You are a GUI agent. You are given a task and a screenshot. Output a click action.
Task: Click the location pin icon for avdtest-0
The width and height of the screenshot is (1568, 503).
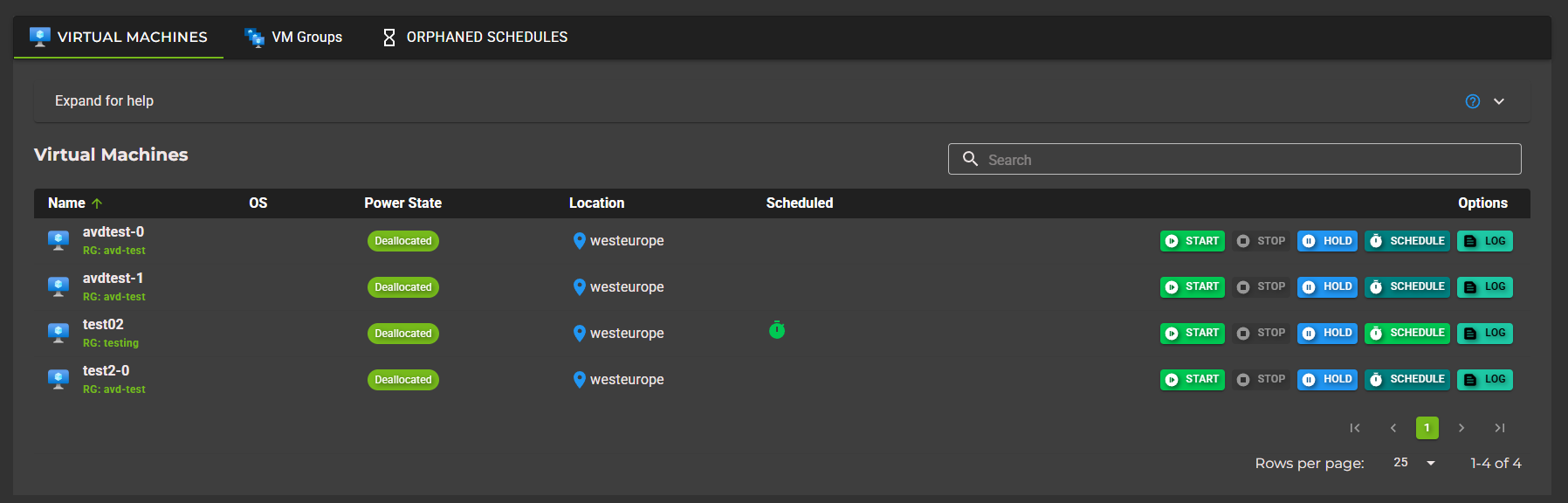click(x=579, y=241)
